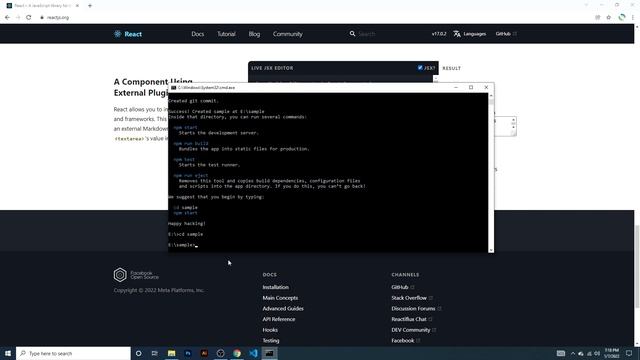
Task: Open the Community menu item
Action: click(287, 34)
